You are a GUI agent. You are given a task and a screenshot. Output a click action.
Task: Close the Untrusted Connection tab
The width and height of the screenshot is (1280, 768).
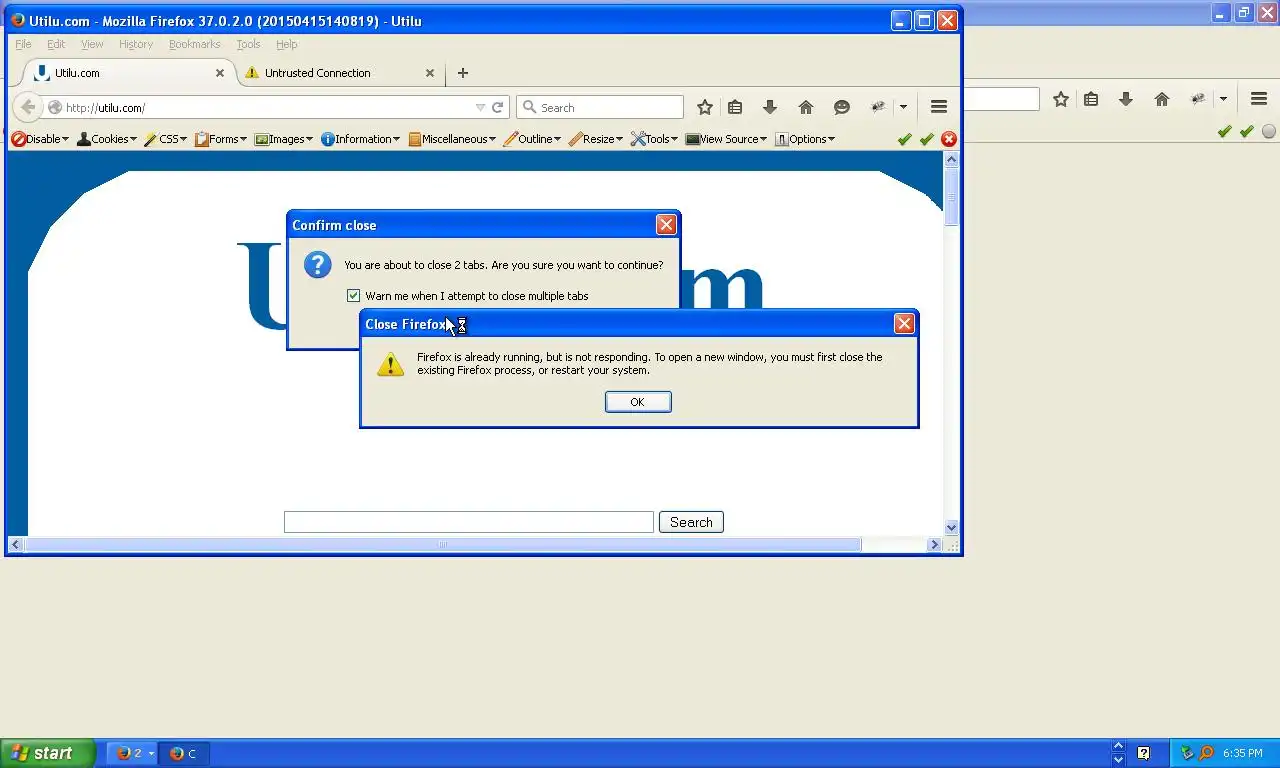click(x=430, y=73)
